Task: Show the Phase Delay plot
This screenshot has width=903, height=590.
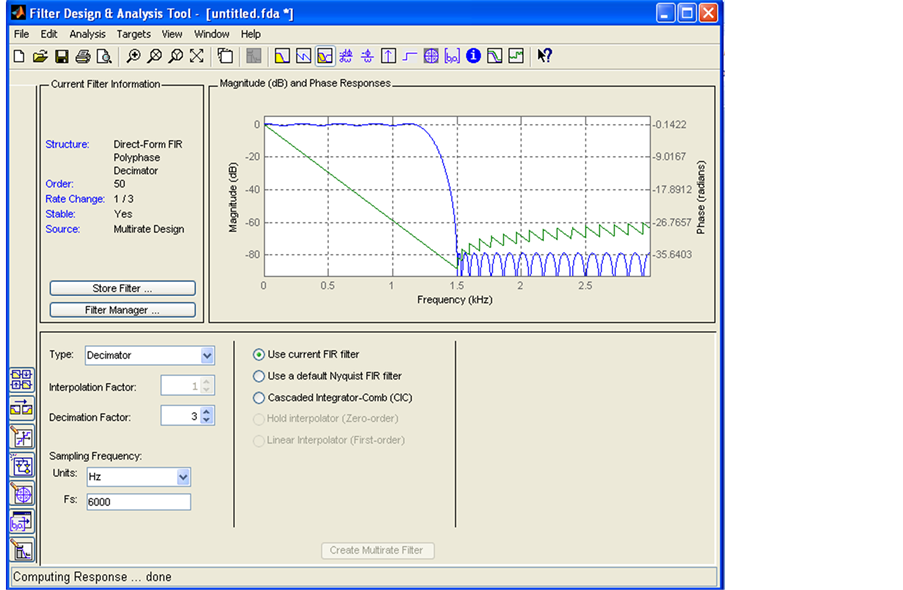Action: click(367, 56)
